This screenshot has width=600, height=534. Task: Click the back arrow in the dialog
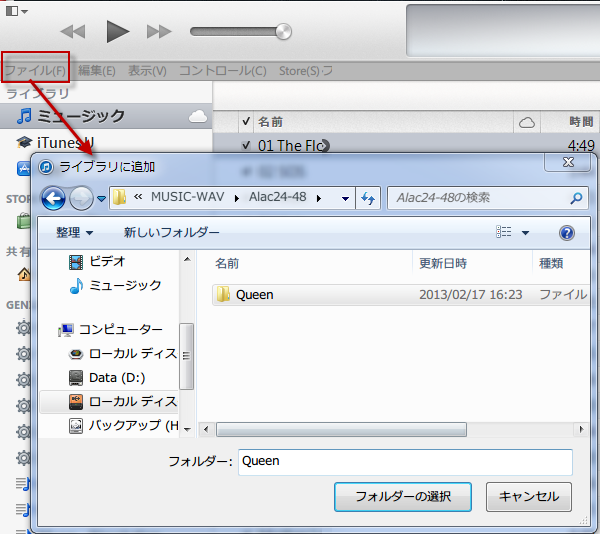pos(53,198)
